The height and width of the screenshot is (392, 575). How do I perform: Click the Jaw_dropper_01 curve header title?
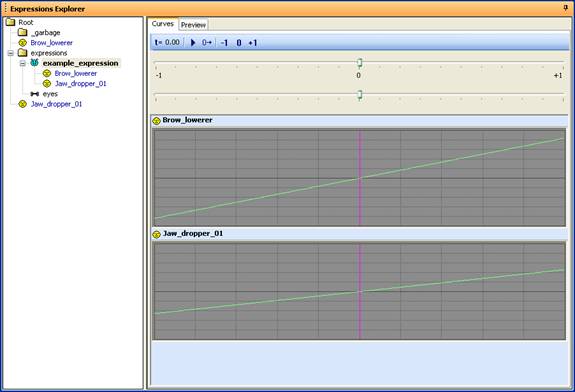193,234
